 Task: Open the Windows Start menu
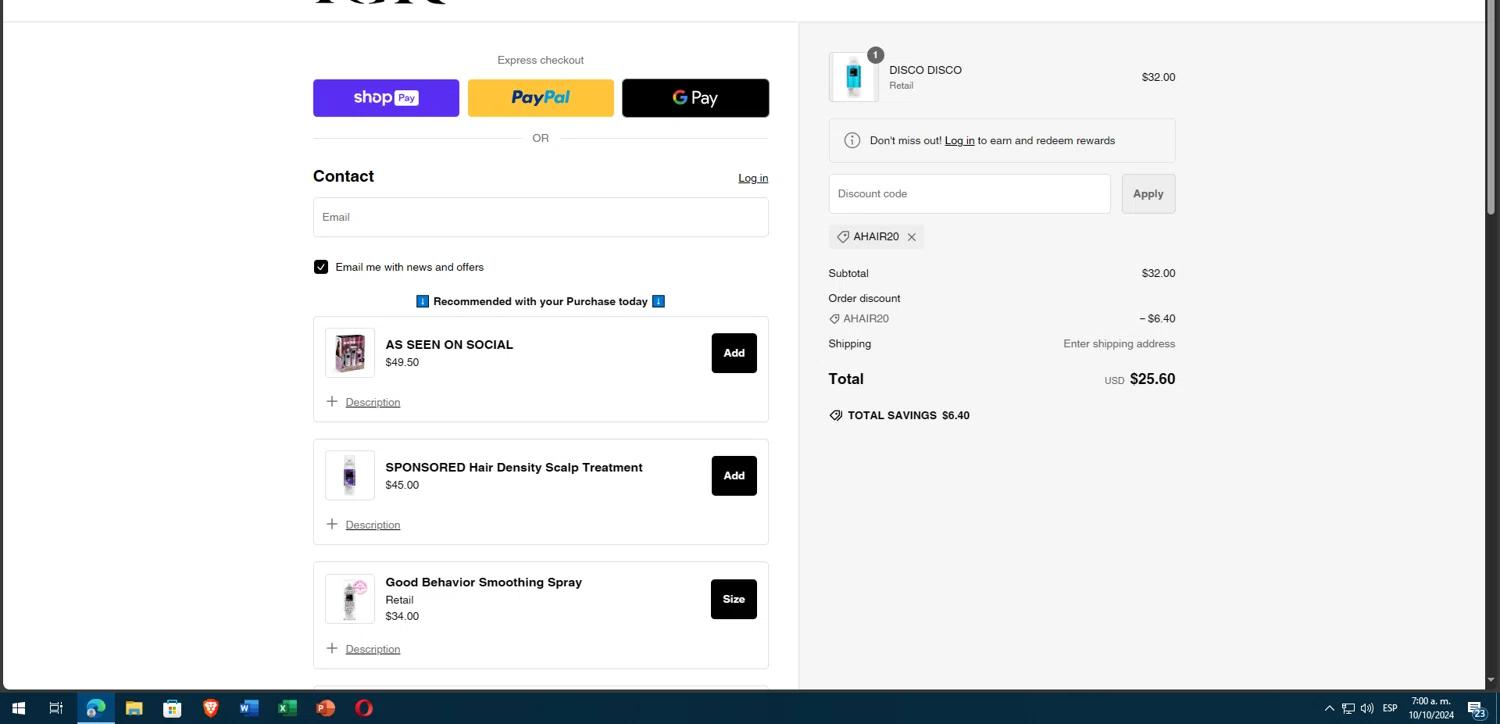click(18, 708)
